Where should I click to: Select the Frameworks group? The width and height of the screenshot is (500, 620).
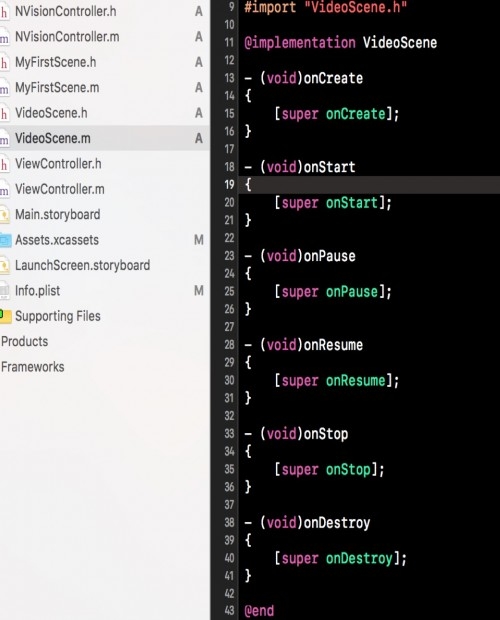coord(33,367)
